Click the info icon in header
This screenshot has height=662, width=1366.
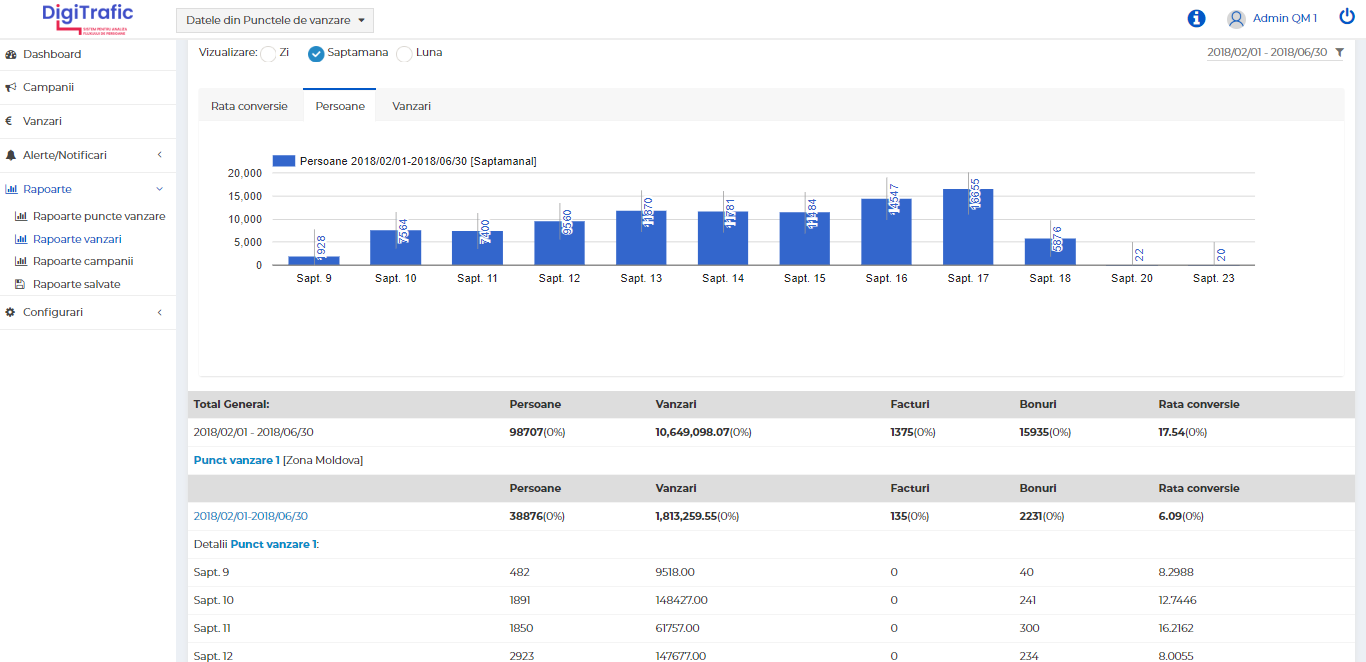[1196, 18]
